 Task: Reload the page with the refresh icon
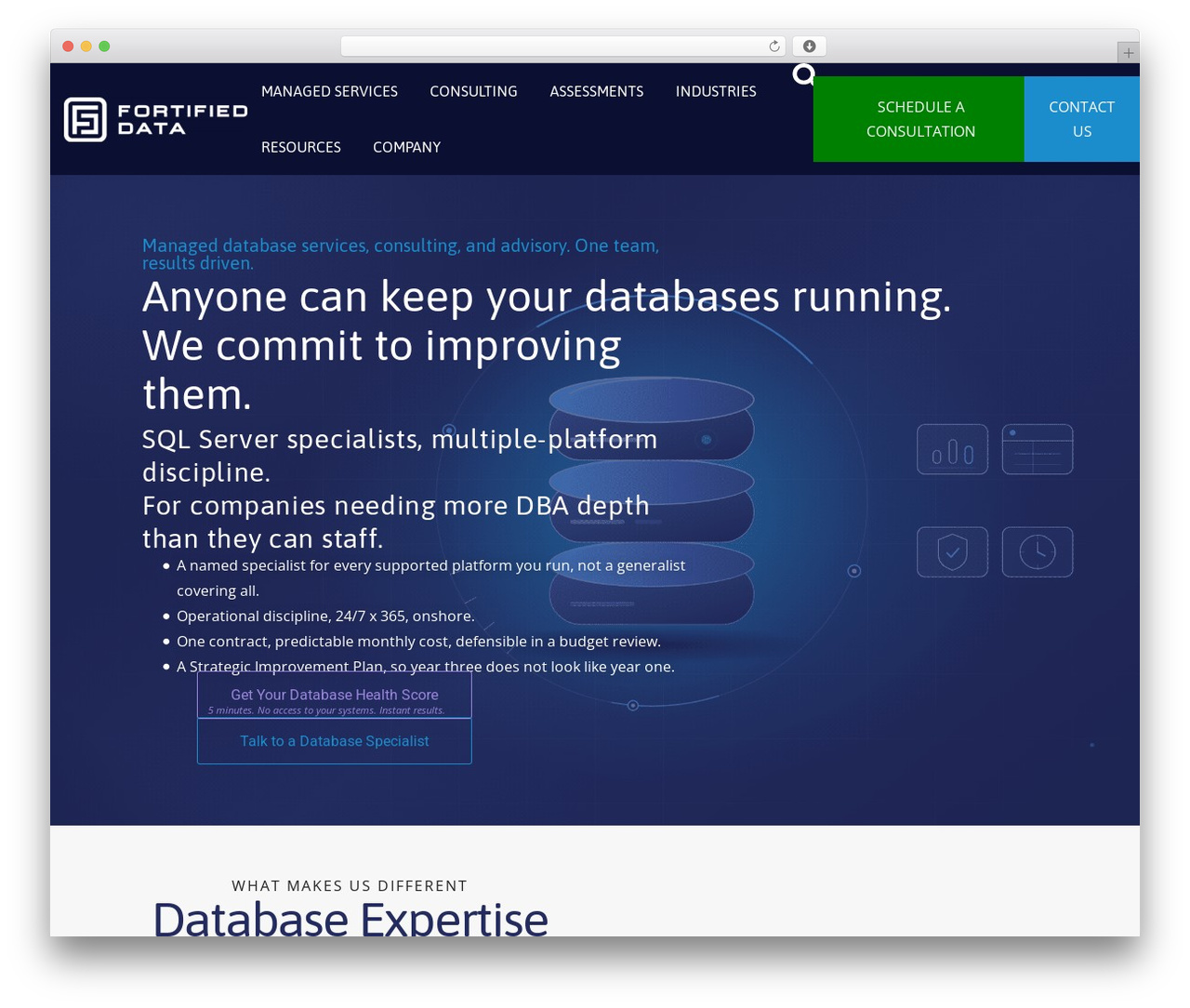pyautogui.click(x=774, y=46)
